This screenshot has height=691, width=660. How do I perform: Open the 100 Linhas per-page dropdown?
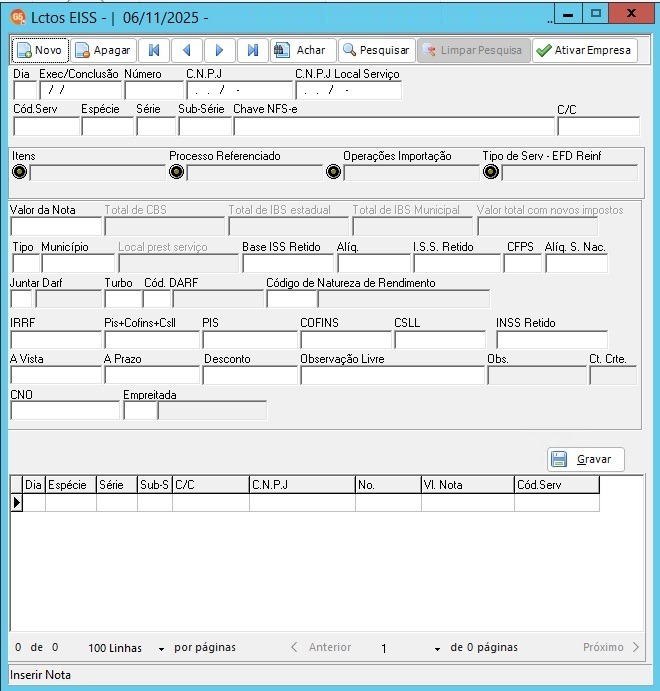point(161,649)
